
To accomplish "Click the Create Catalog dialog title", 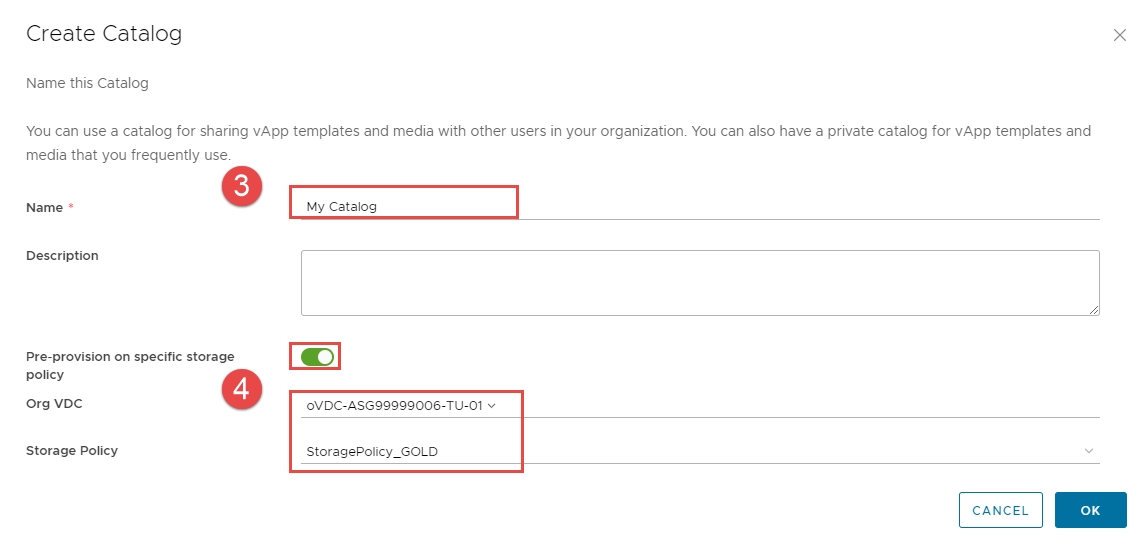I will pos(104,34).
